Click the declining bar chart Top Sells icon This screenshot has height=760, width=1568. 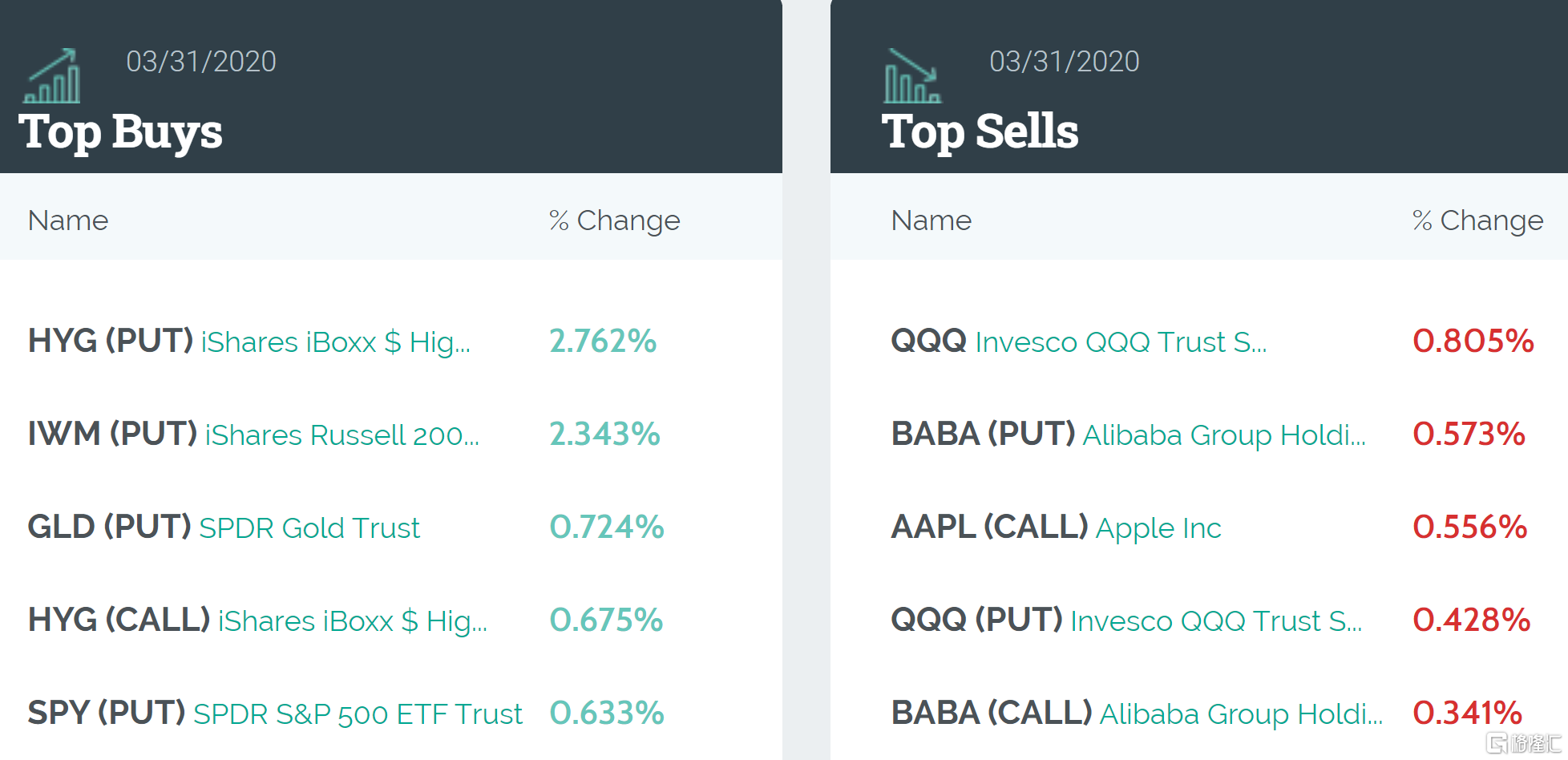pos(912,77)
